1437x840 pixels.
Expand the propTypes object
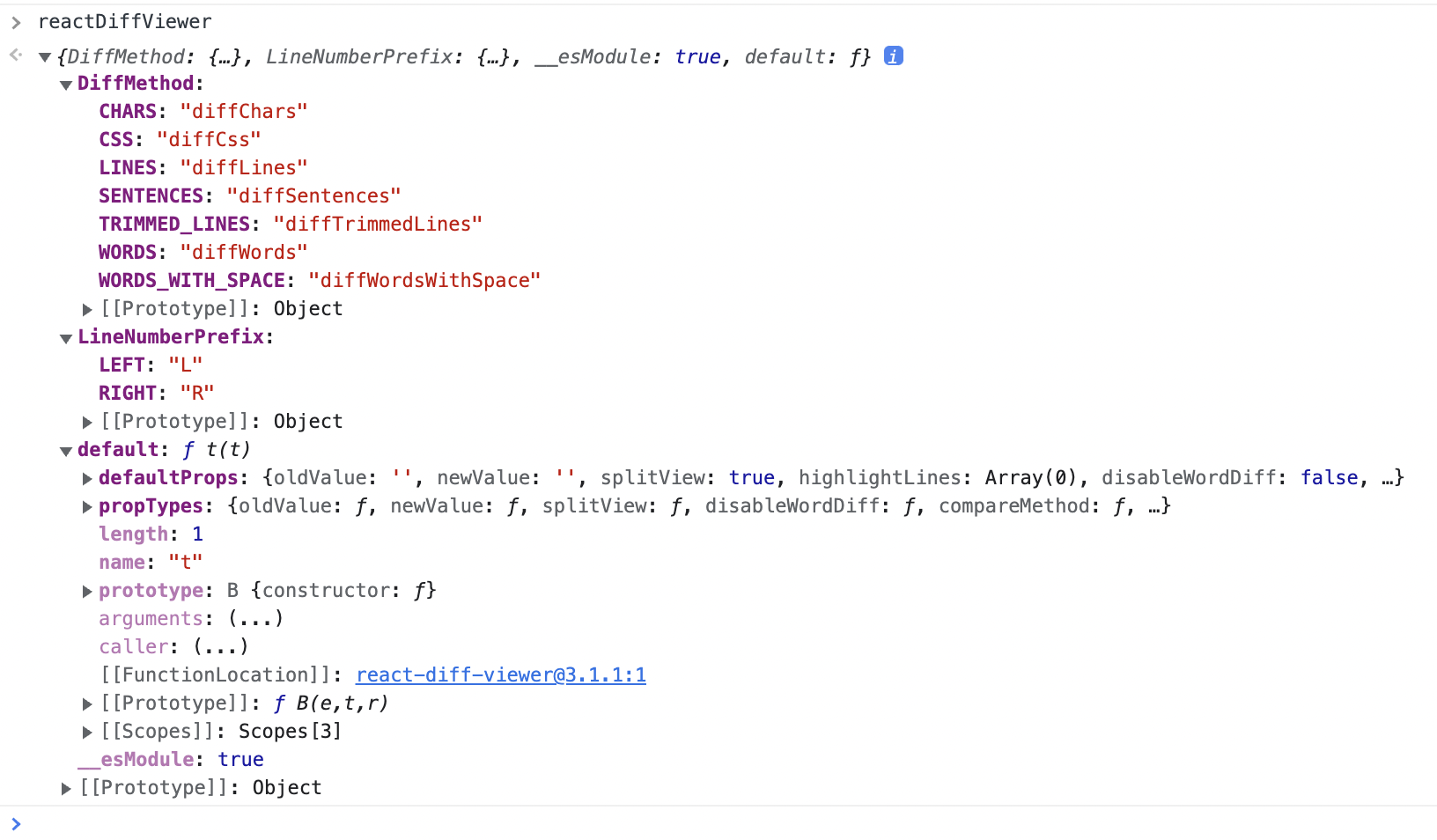tap(87, 506)
